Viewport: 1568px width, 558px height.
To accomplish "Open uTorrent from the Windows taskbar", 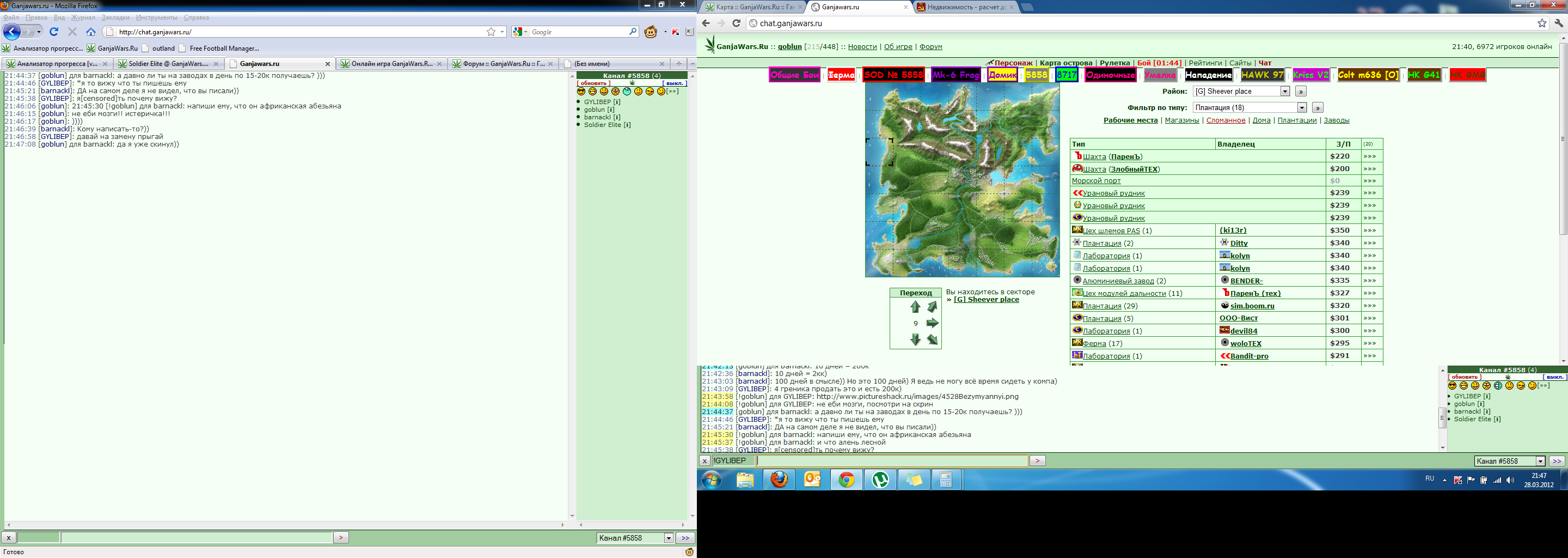I will click(x=880, y=480).
